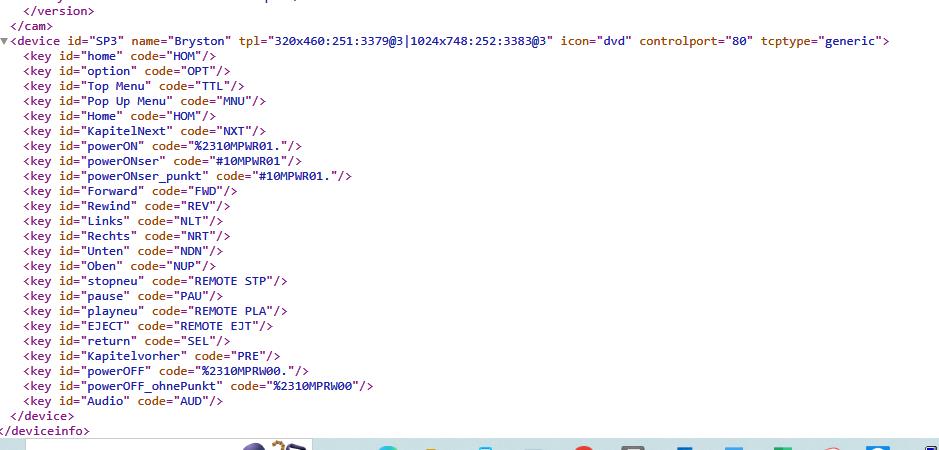Click the key line with id "Links"
Image resolution: width=939 pixels, height=450 pixels.
coord(123,221)
